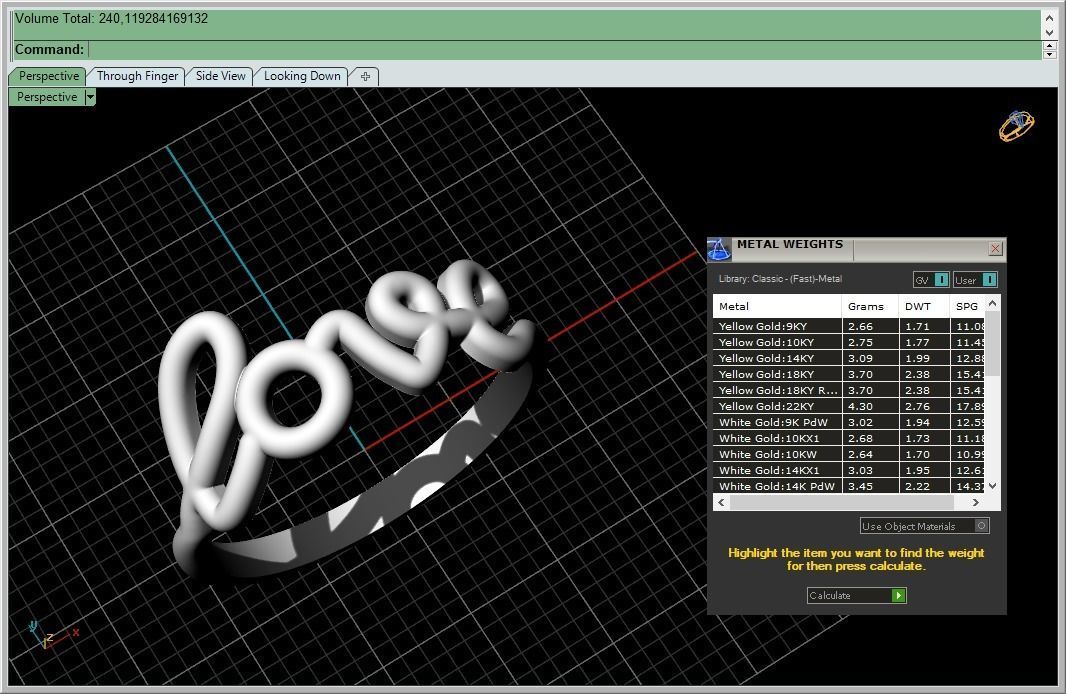Select the White Gold:14K PdW row
This screenshot has width=1066, height=694.
848,486
